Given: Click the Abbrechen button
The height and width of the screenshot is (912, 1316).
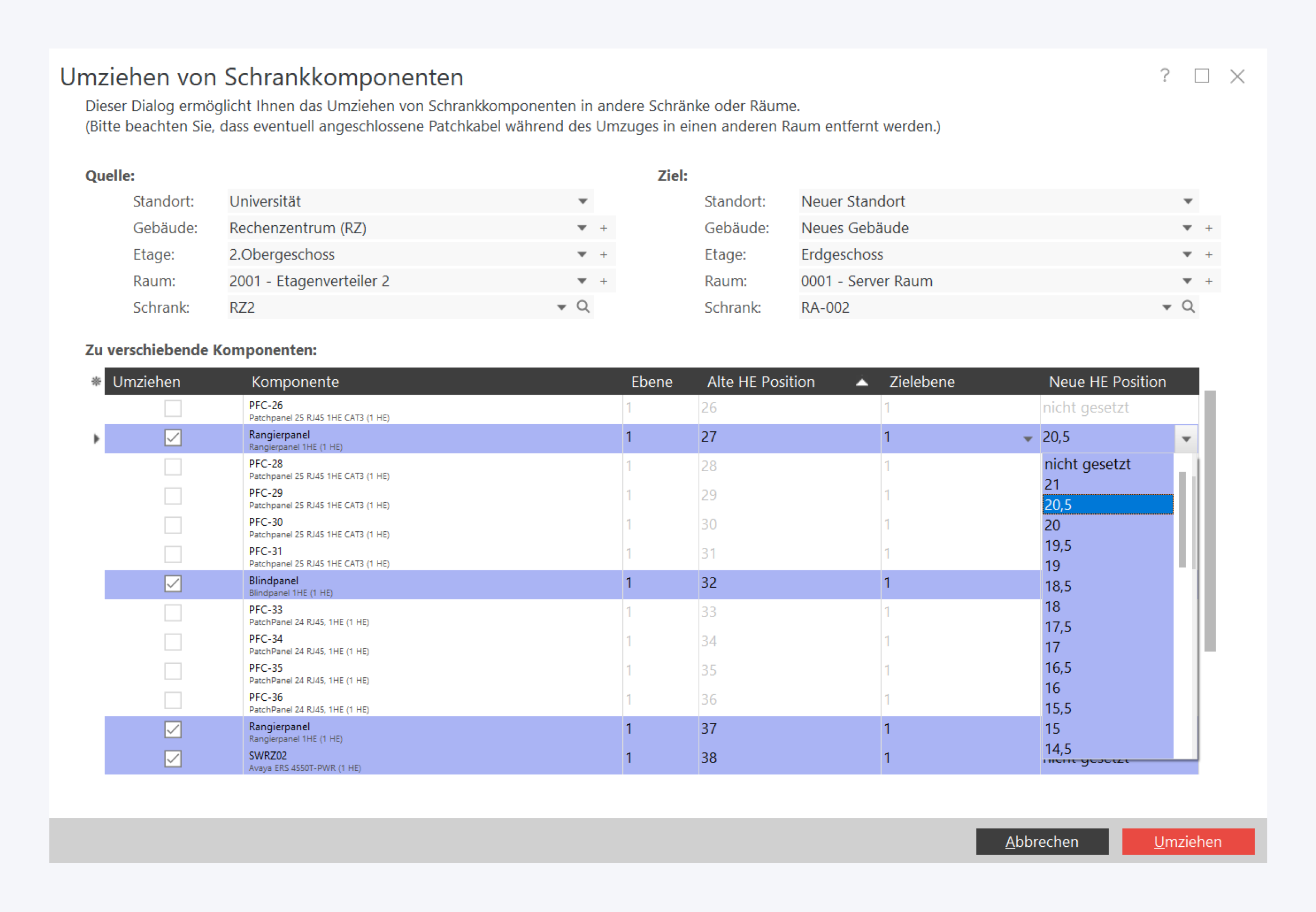Looking at the screenshot, I should [1041, 842].
